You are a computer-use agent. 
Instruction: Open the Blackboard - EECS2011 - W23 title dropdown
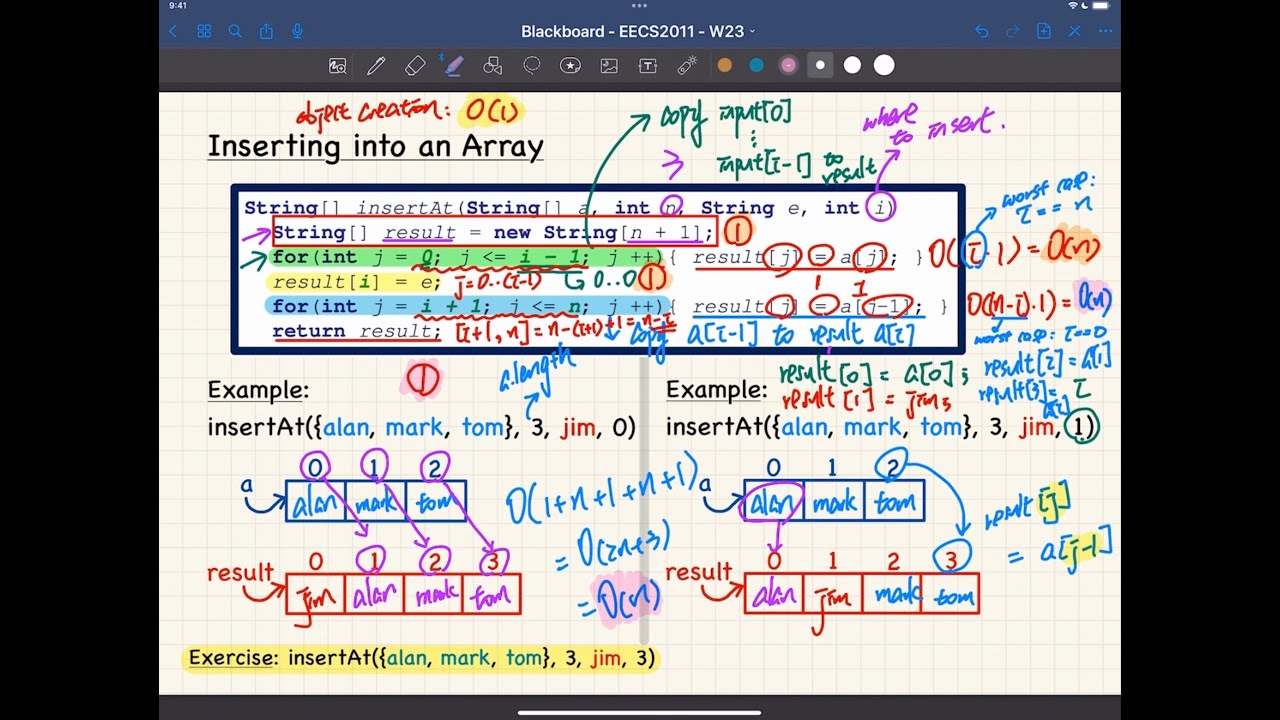[x=639, y=31]
